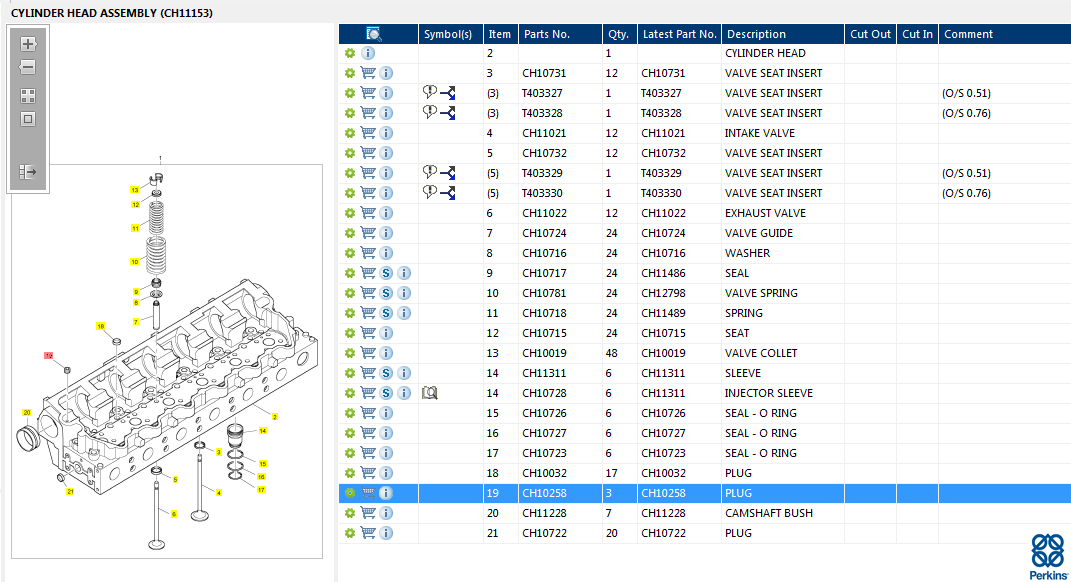The width and height of the screenshot is (1071, 582).
Task: Open info for CAMSHAFT BUSH row
Action: [x=386, y=513]
